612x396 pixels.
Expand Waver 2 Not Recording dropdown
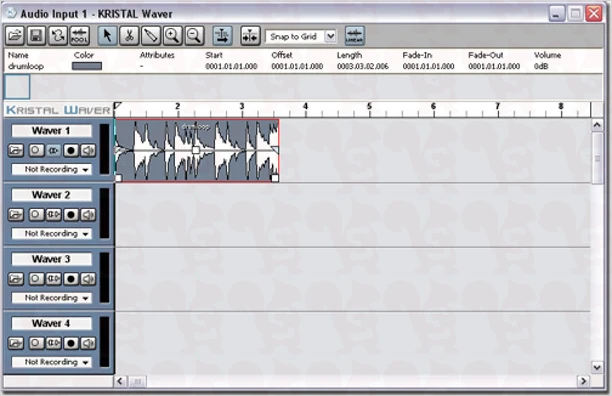pos(52,234)
